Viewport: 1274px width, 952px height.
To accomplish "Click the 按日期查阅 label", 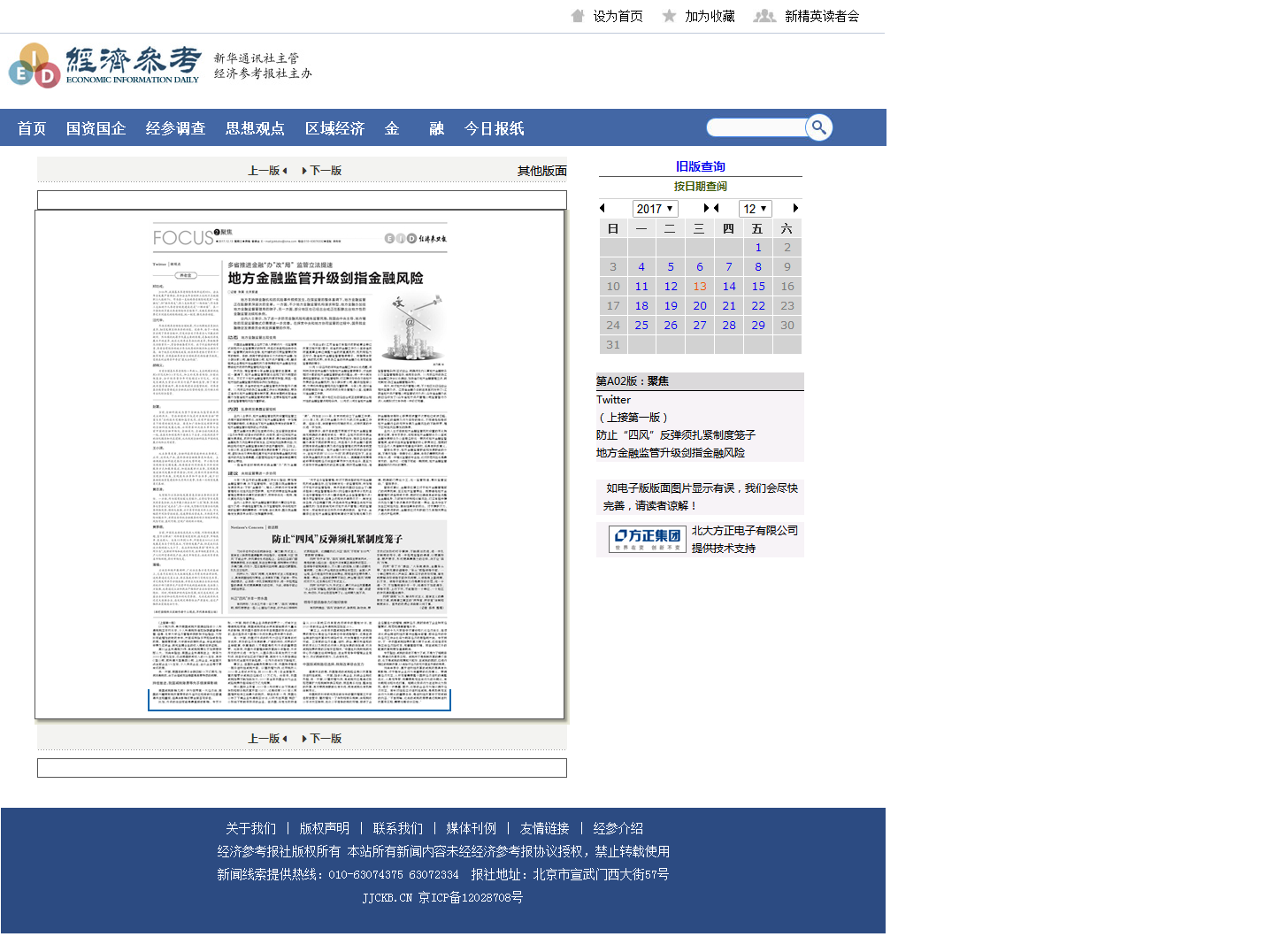I will (x=700, y=186).
